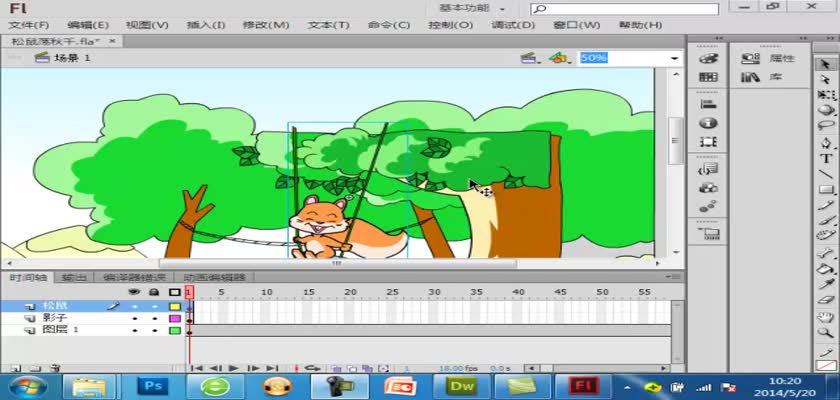
Task: Toggle visibility of the 松鼠 layer
Action: (134, 306)
